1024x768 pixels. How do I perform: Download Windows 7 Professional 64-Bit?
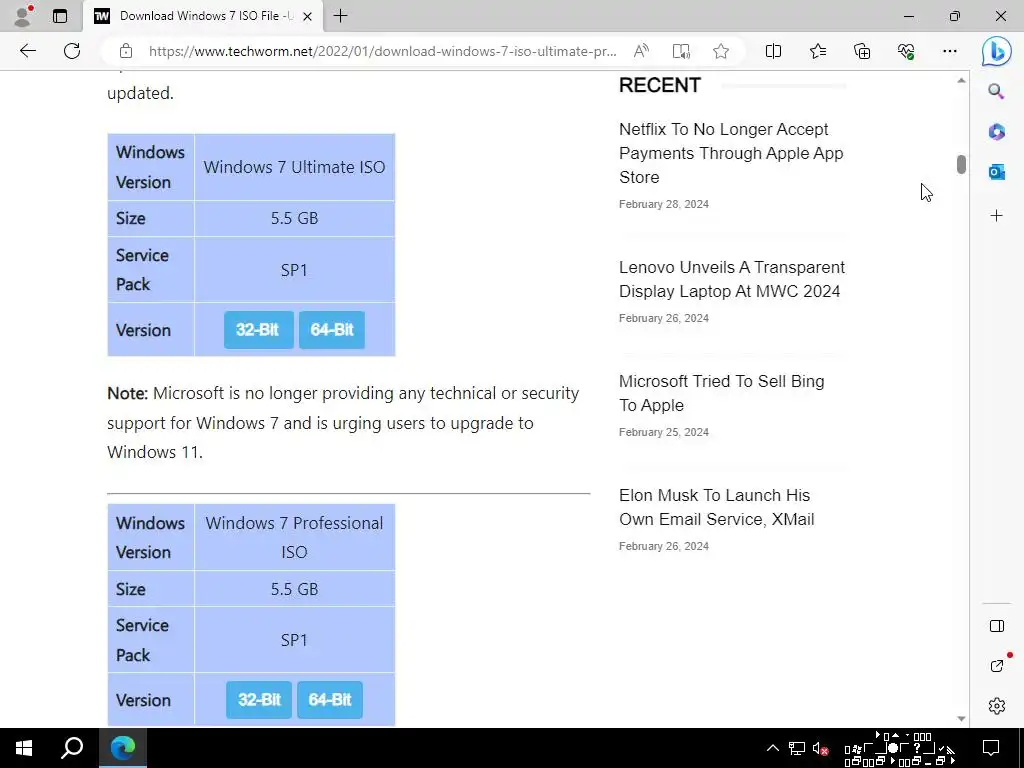click(330, 699)
